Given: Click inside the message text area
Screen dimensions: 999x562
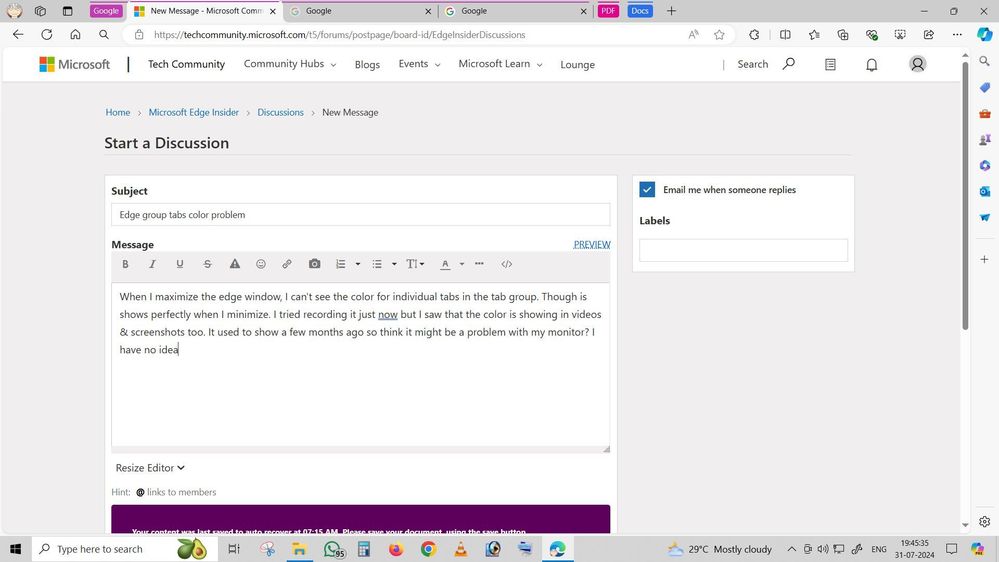Looking at the screenshot, I should point(361,364).
